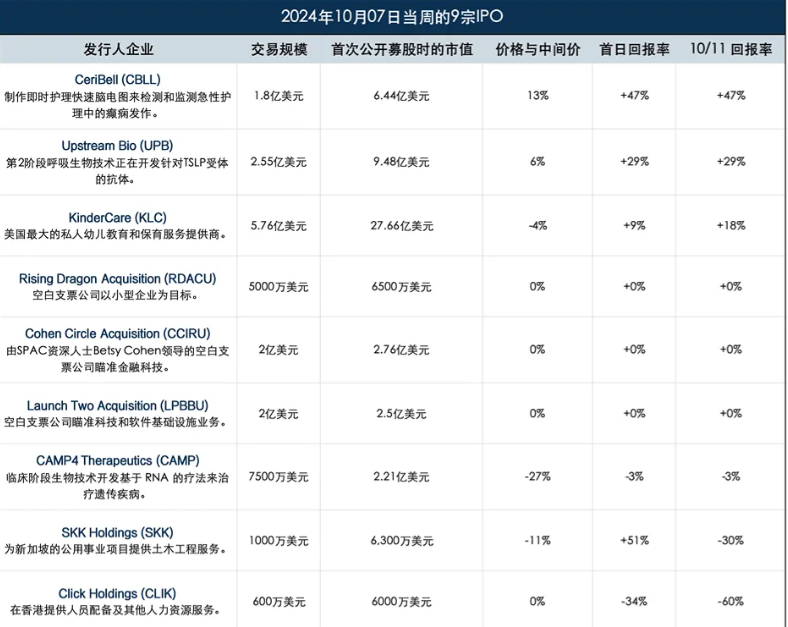This screenshot has width=788, height=627.
Task: Click the Upstream Bio description mentioning TSLP
Action: 117,171
